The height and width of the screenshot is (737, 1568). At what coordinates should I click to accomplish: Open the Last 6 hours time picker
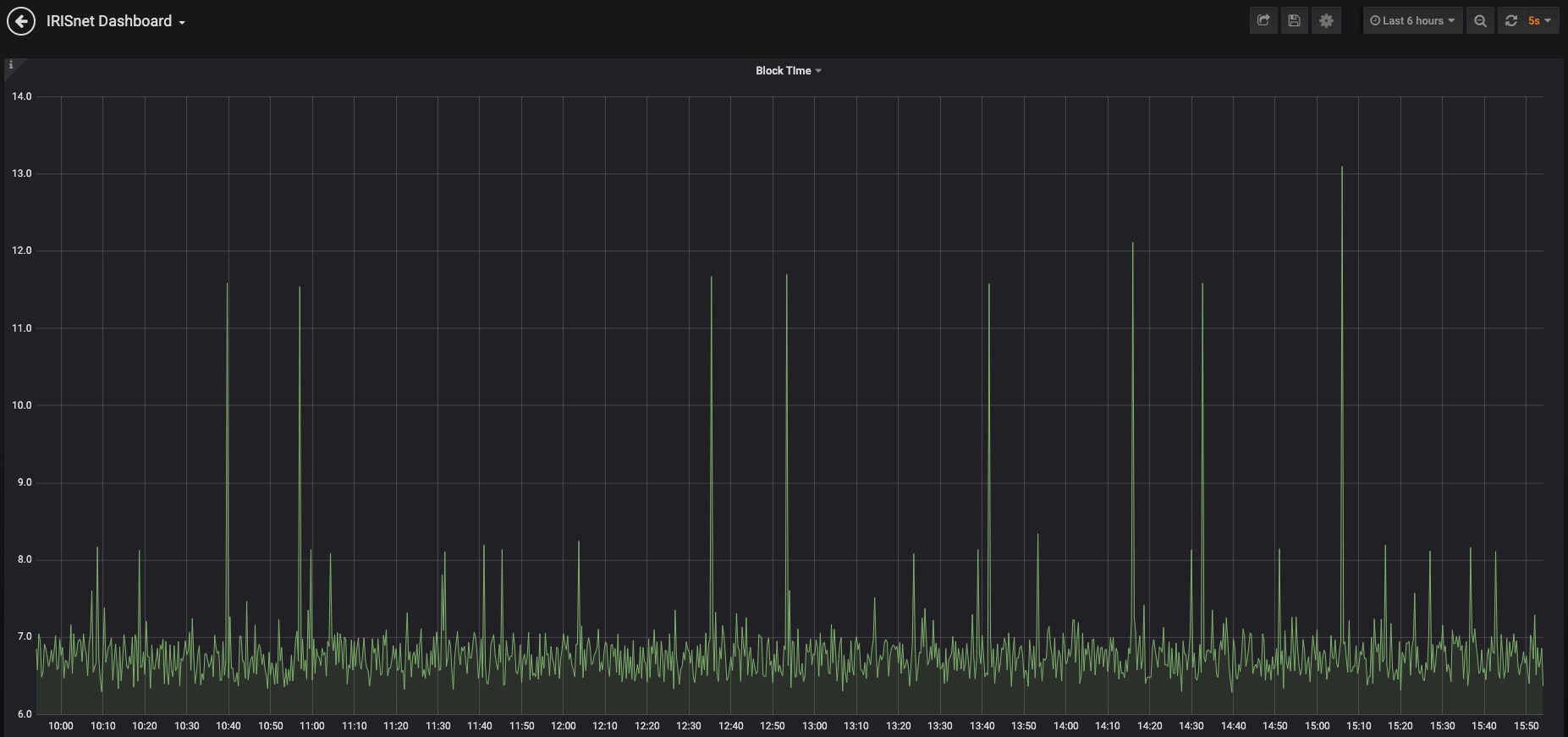1412,21
